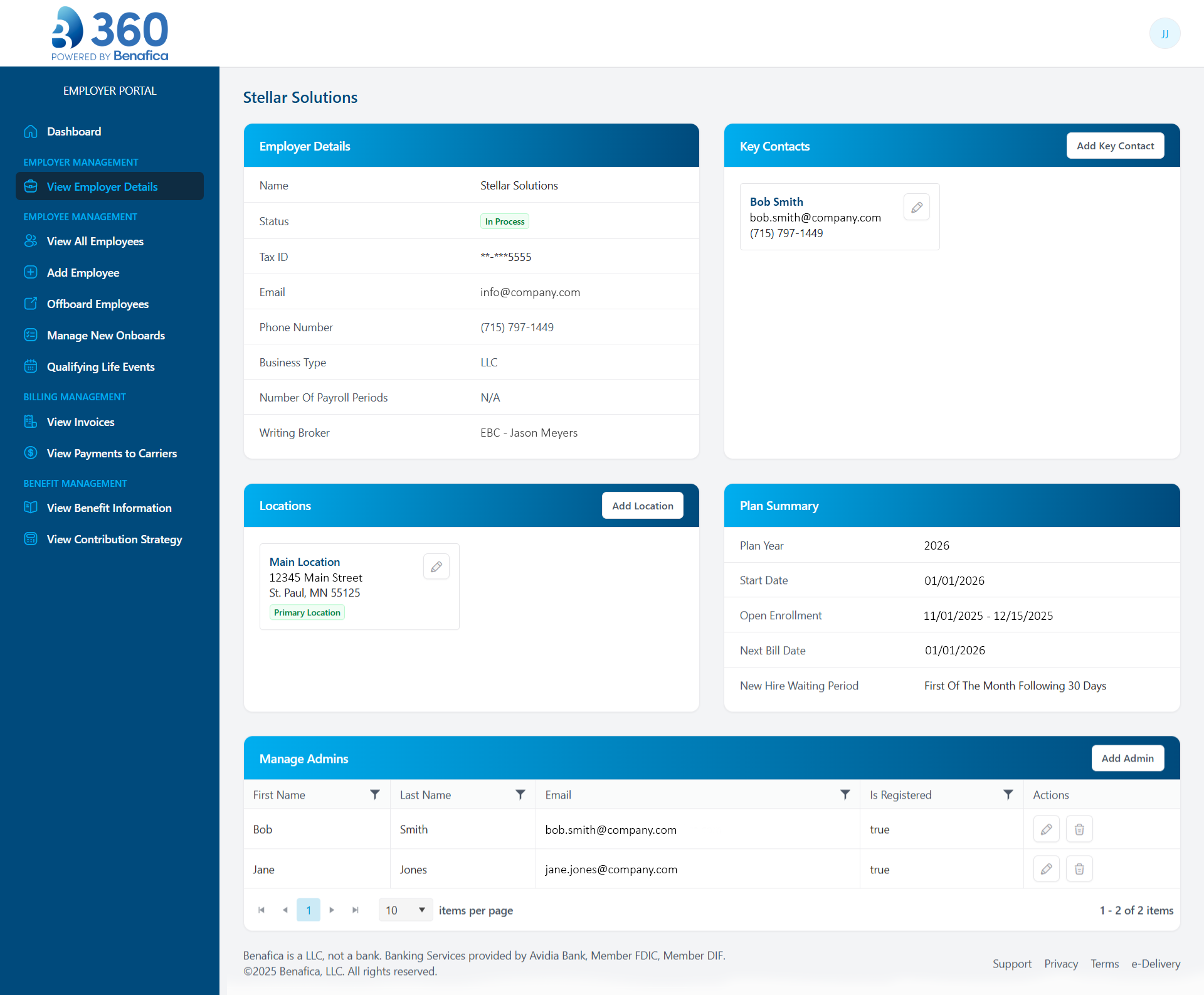The width and height of the screenshot is (1204, 995).
Task: Jump to last page with pagination arrow
Action: 355,910
